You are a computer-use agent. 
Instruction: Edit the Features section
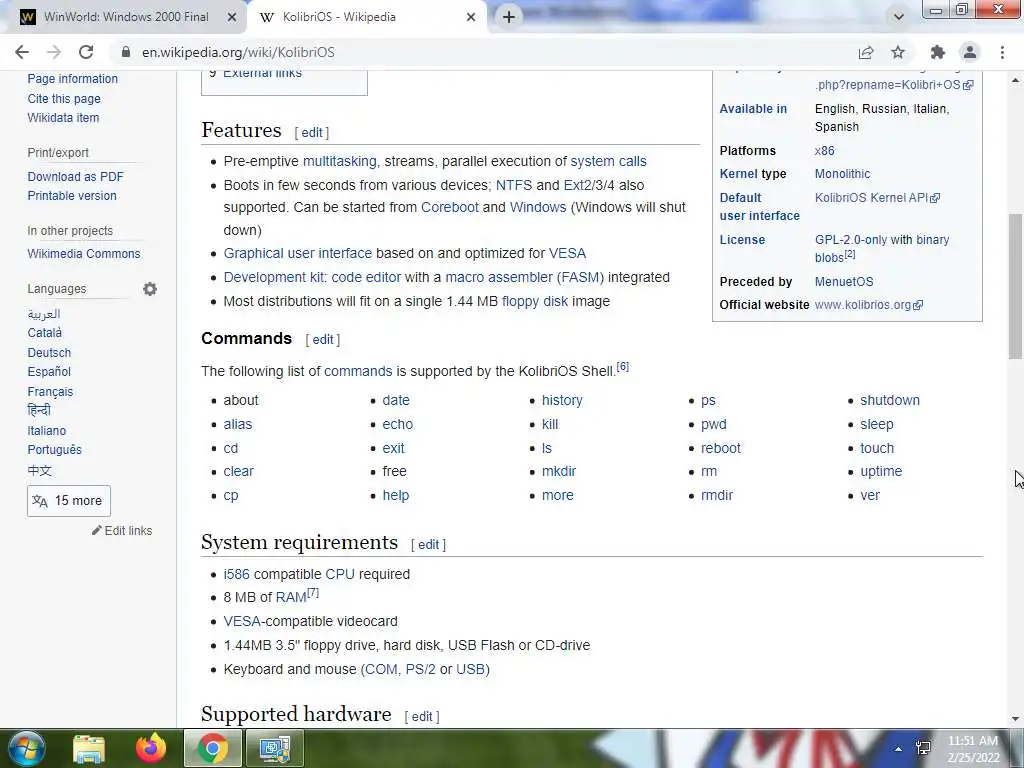[x=312, y=133]
